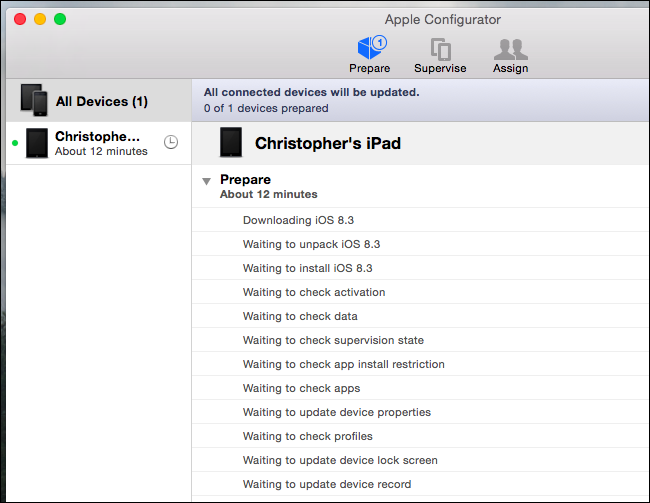Viewport: 650px width, 503px height.
Task: Select "Waiting to check activation" step
Action: pos(421,292)
